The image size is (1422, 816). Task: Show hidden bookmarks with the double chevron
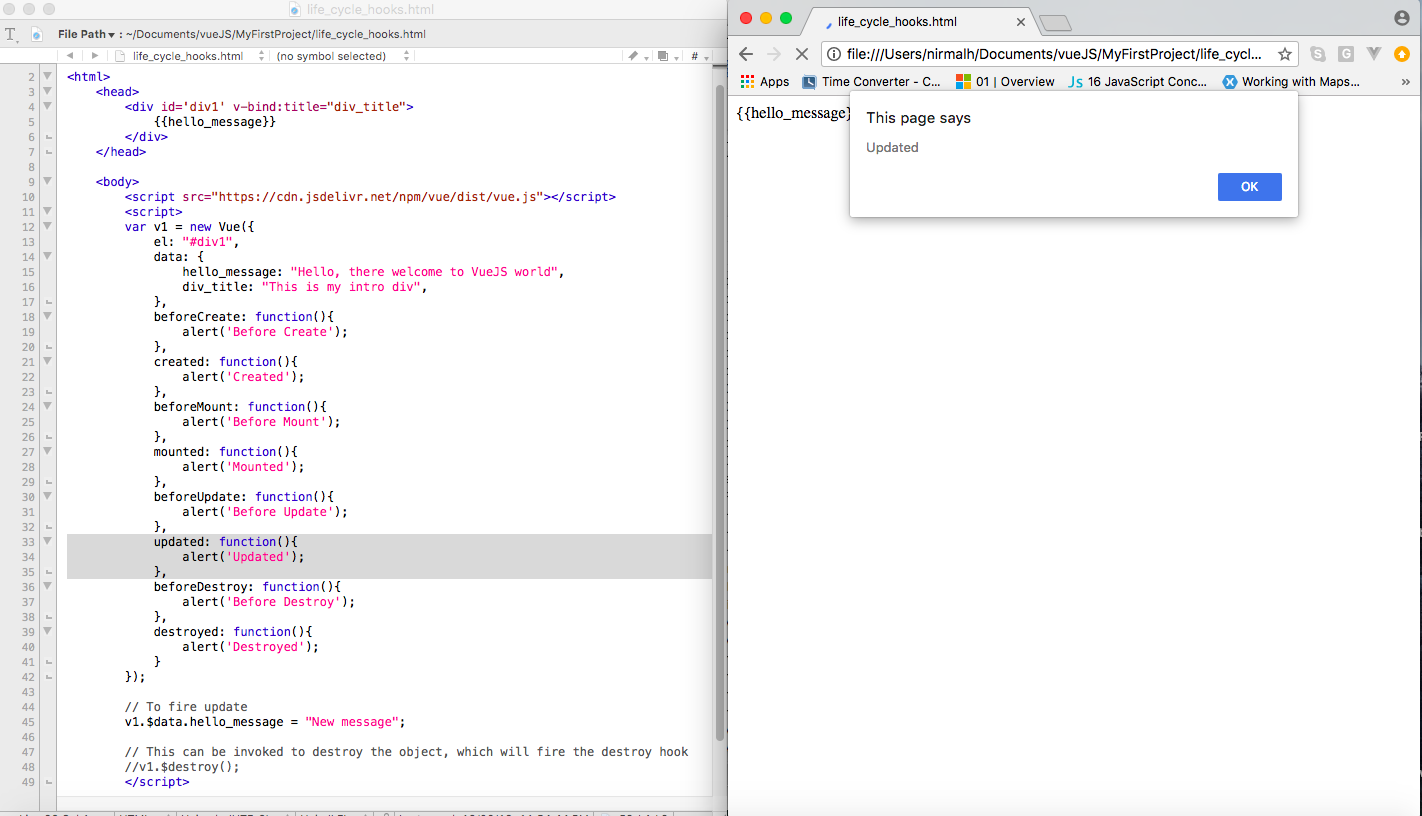click(1406, 82)
